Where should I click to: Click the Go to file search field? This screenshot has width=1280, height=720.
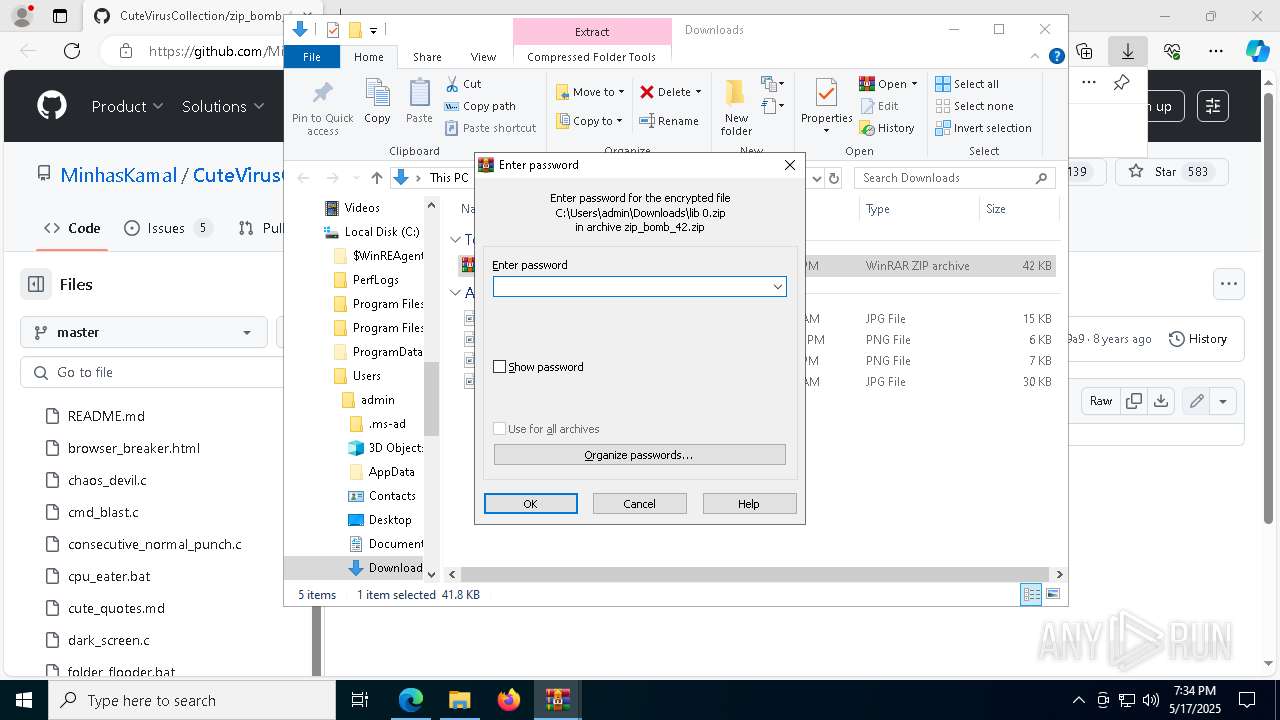point(150,372)
